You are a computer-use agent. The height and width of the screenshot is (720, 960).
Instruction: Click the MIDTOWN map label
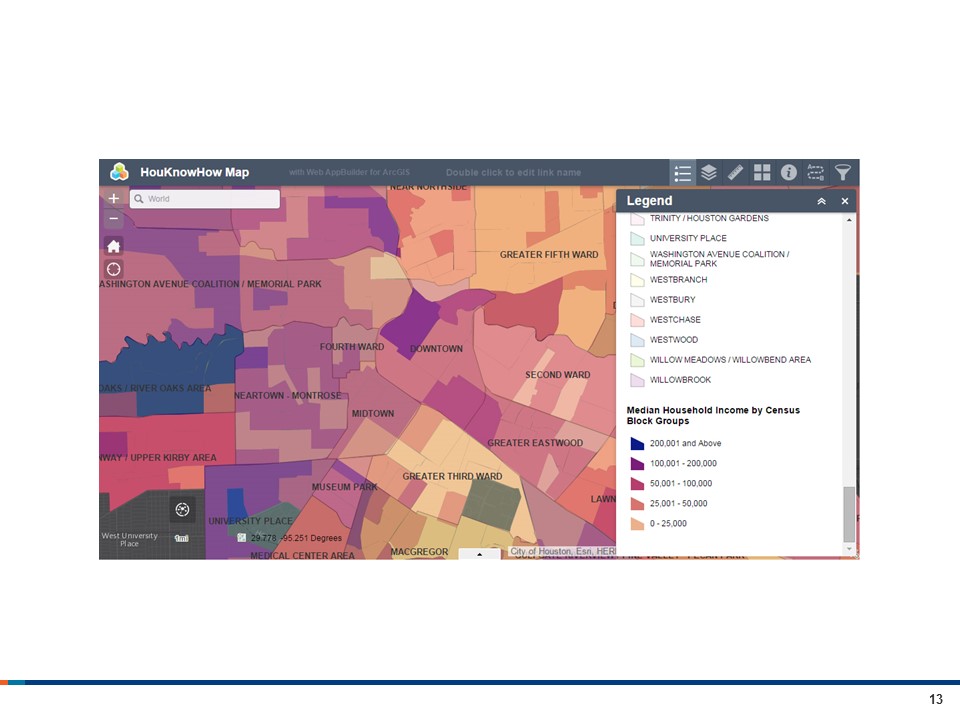(x=373, y=414)
